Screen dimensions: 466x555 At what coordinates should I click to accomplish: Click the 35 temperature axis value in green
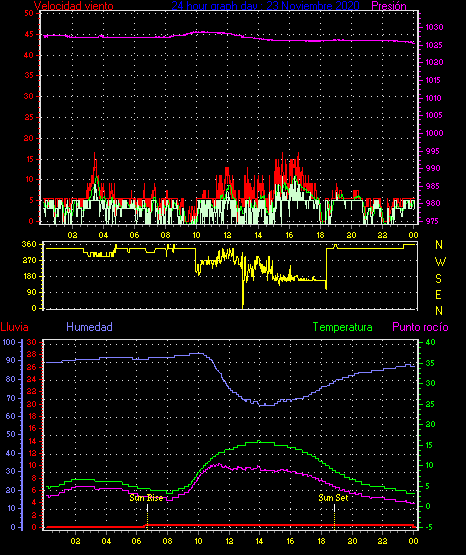pos(430,363)
